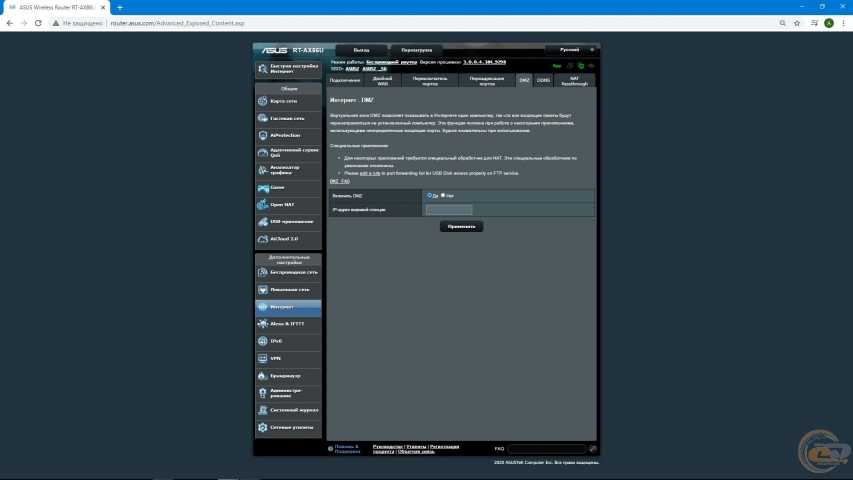Switch to the Подключение tab
Viewport: 853px width, 480px height.
pos(345,81)
